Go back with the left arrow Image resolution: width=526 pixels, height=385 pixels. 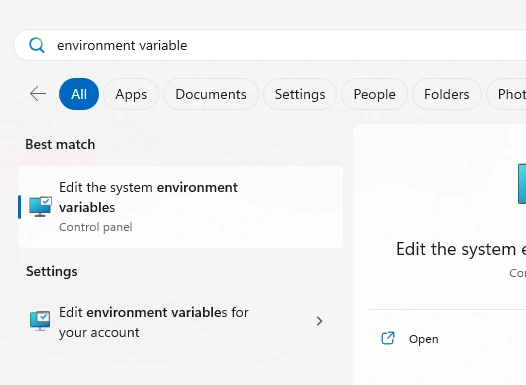(38, 94)
